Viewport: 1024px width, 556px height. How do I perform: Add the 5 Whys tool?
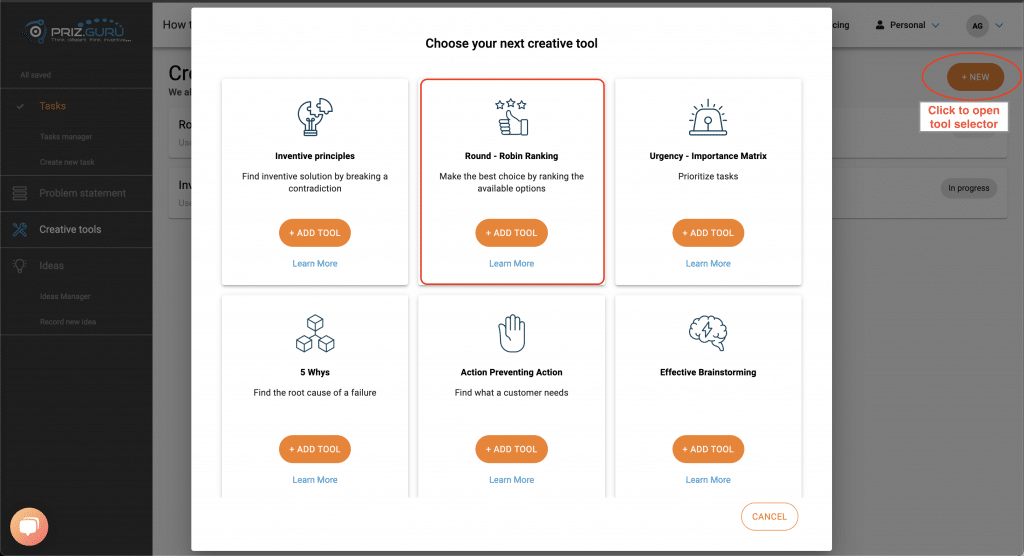click(x=315, y=449)
